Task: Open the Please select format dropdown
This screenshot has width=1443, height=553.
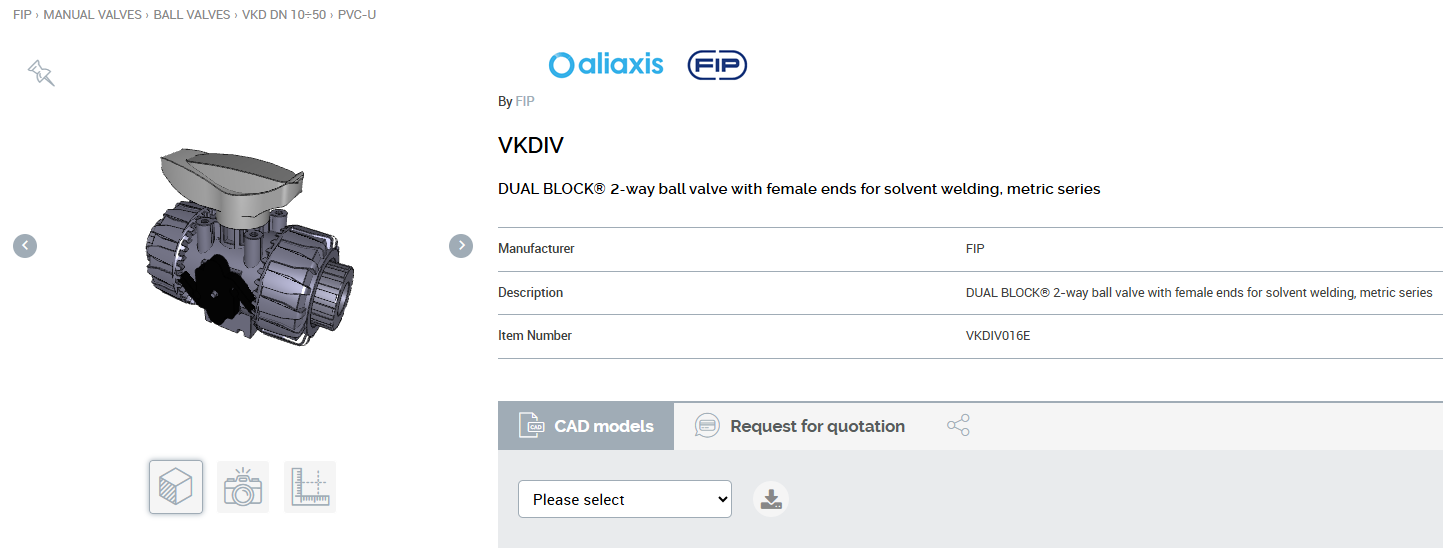Action: pos(625,499)
